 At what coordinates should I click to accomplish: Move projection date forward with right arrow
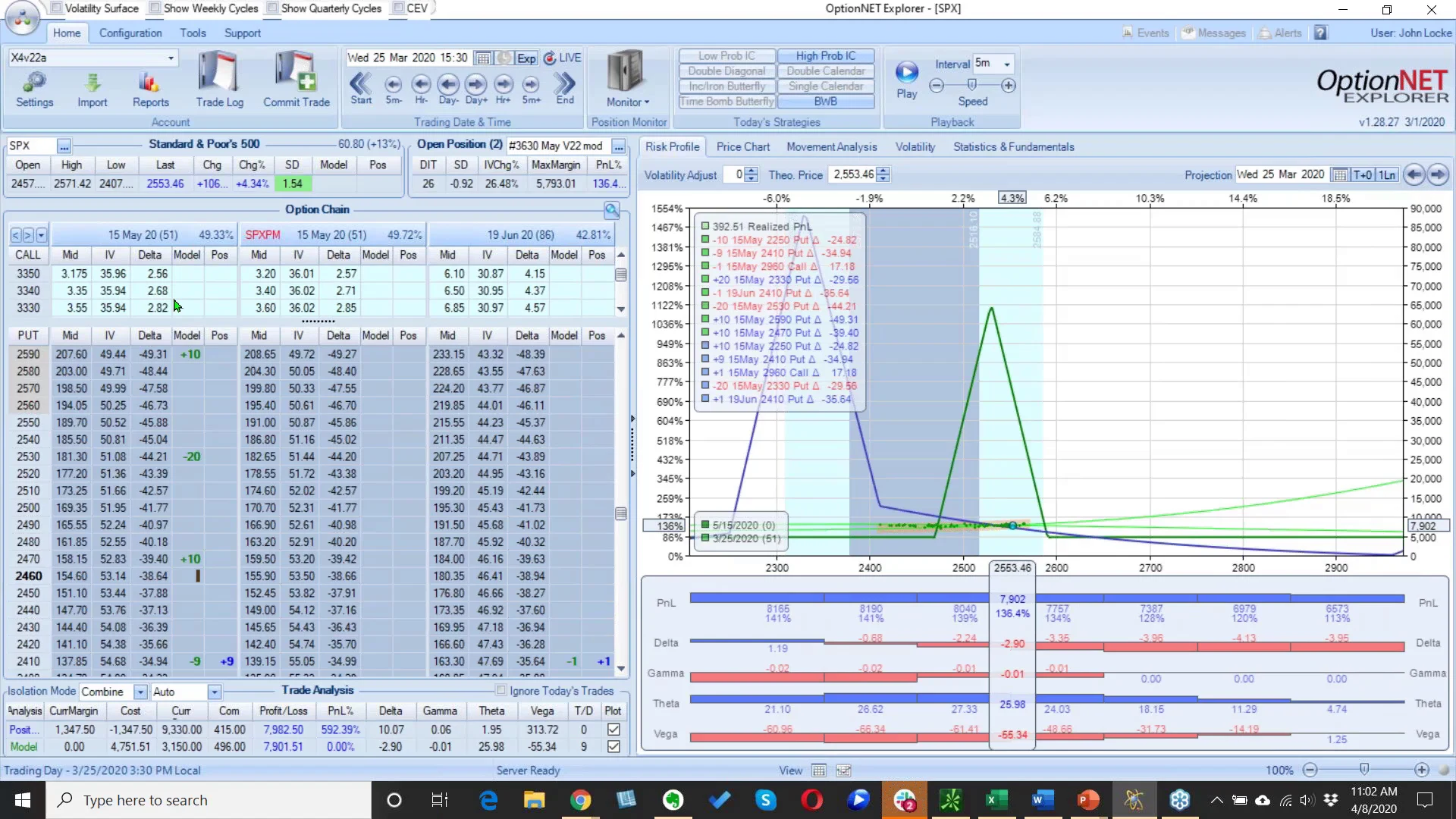pyautogui.click(x=1438, y=174)
